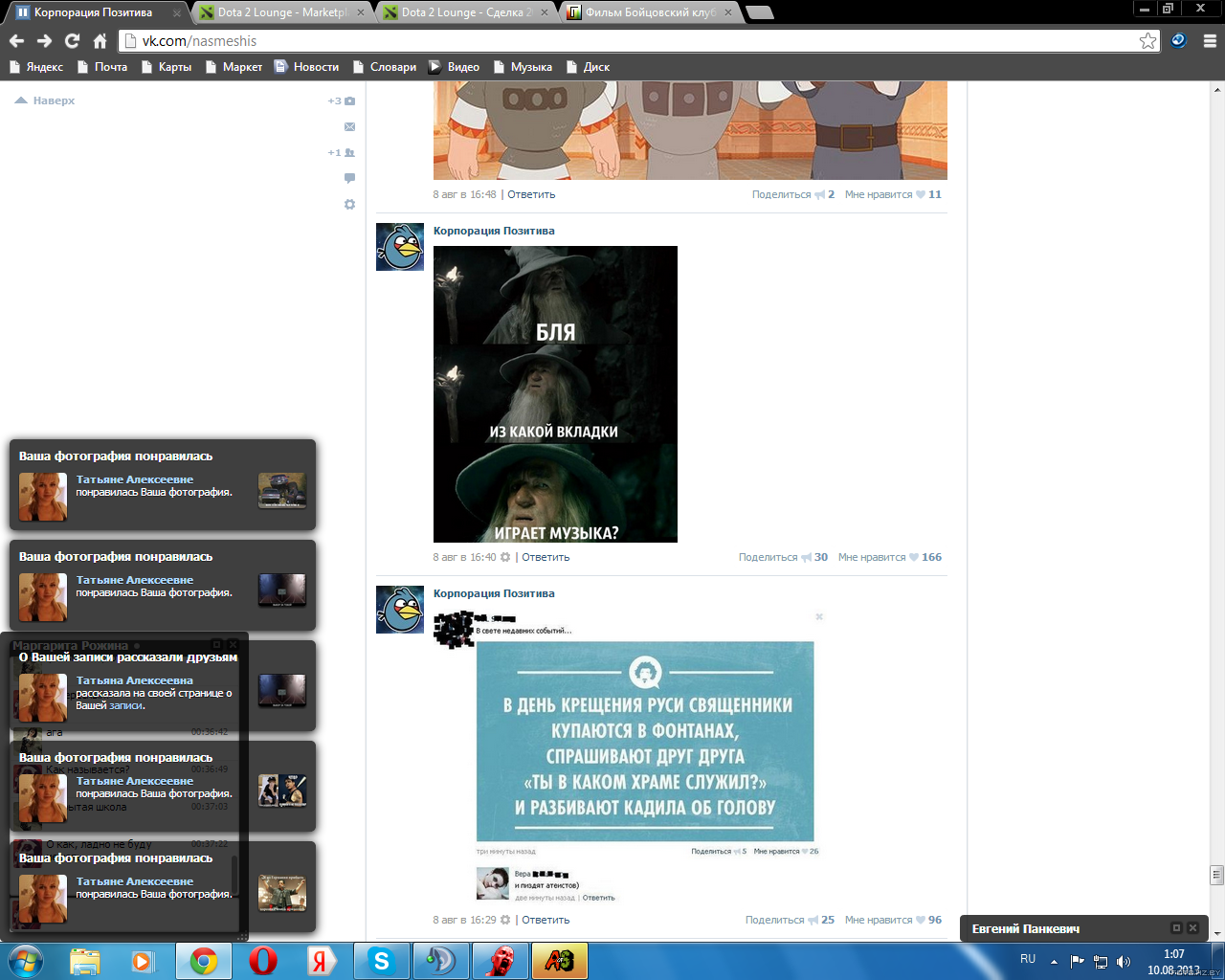Viewport: 1225px width, 980px height.
Task: Switch to Google Chrome in the taskbar
Action: point(203,961)
